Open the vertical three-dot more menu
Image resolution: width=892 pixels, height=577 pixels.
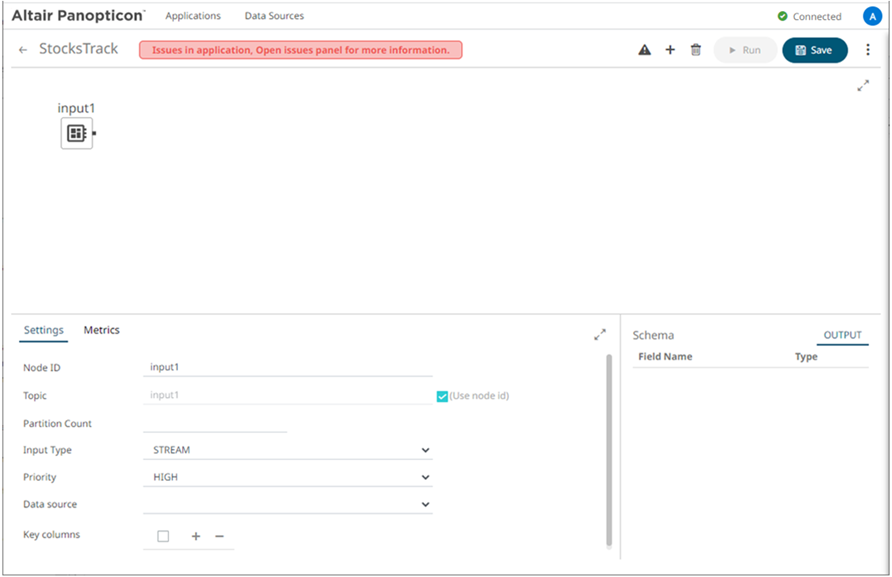(x=867, y=50)
